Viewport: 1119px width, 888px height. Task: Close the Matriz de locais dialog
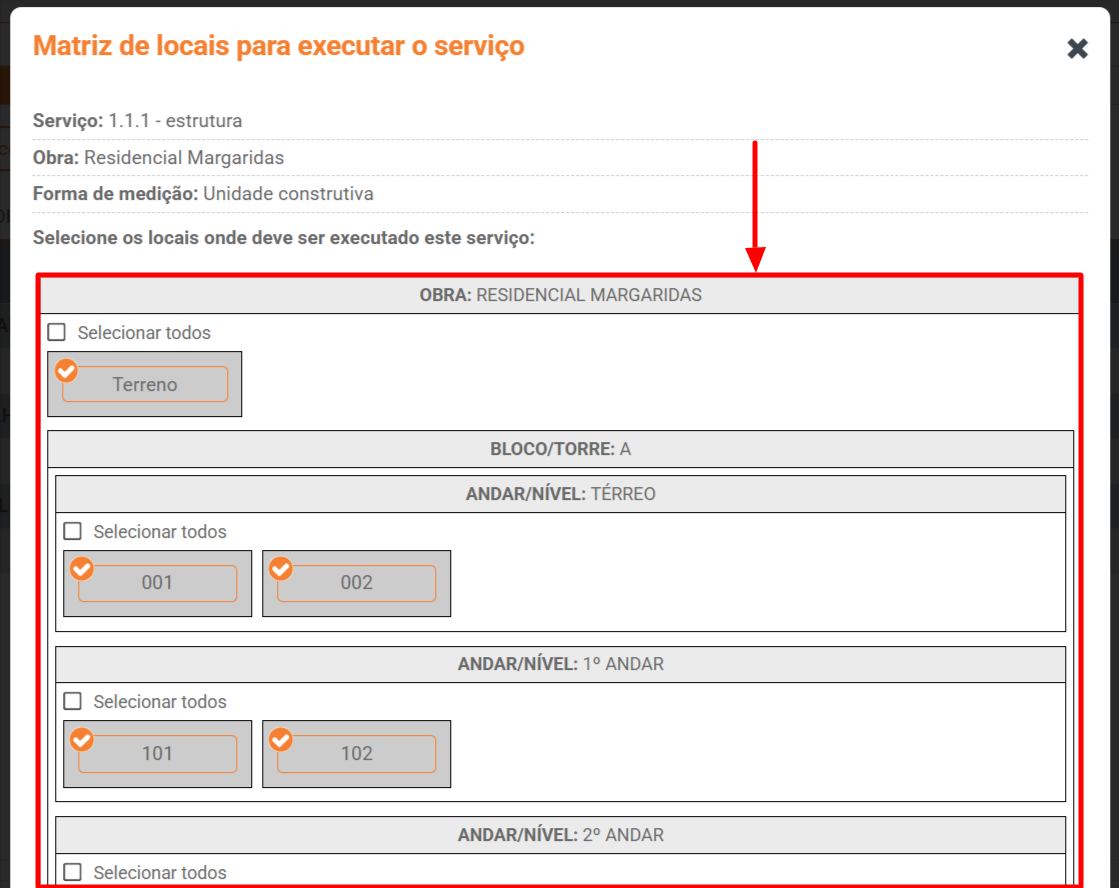point(1077,49)
